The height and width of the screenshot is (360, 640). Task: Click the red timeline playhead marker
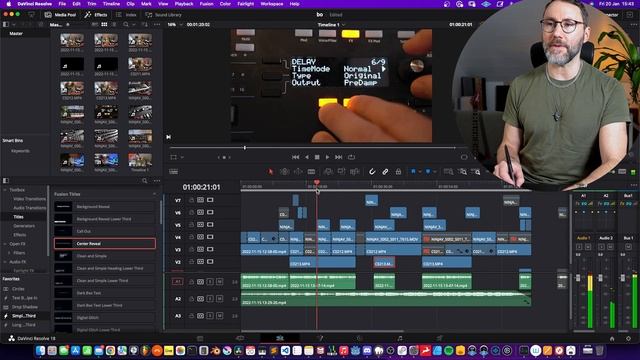click(317, 182)
